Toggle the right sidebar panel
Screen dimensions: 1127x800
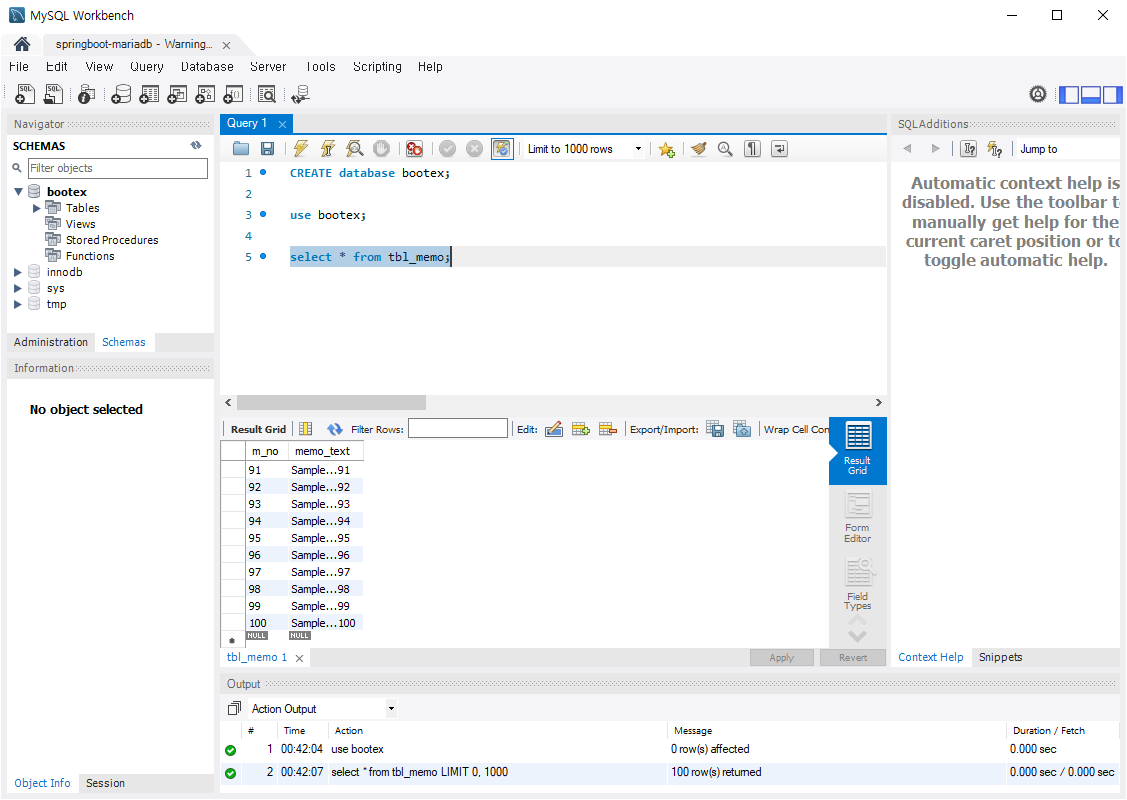(1112, 94)
